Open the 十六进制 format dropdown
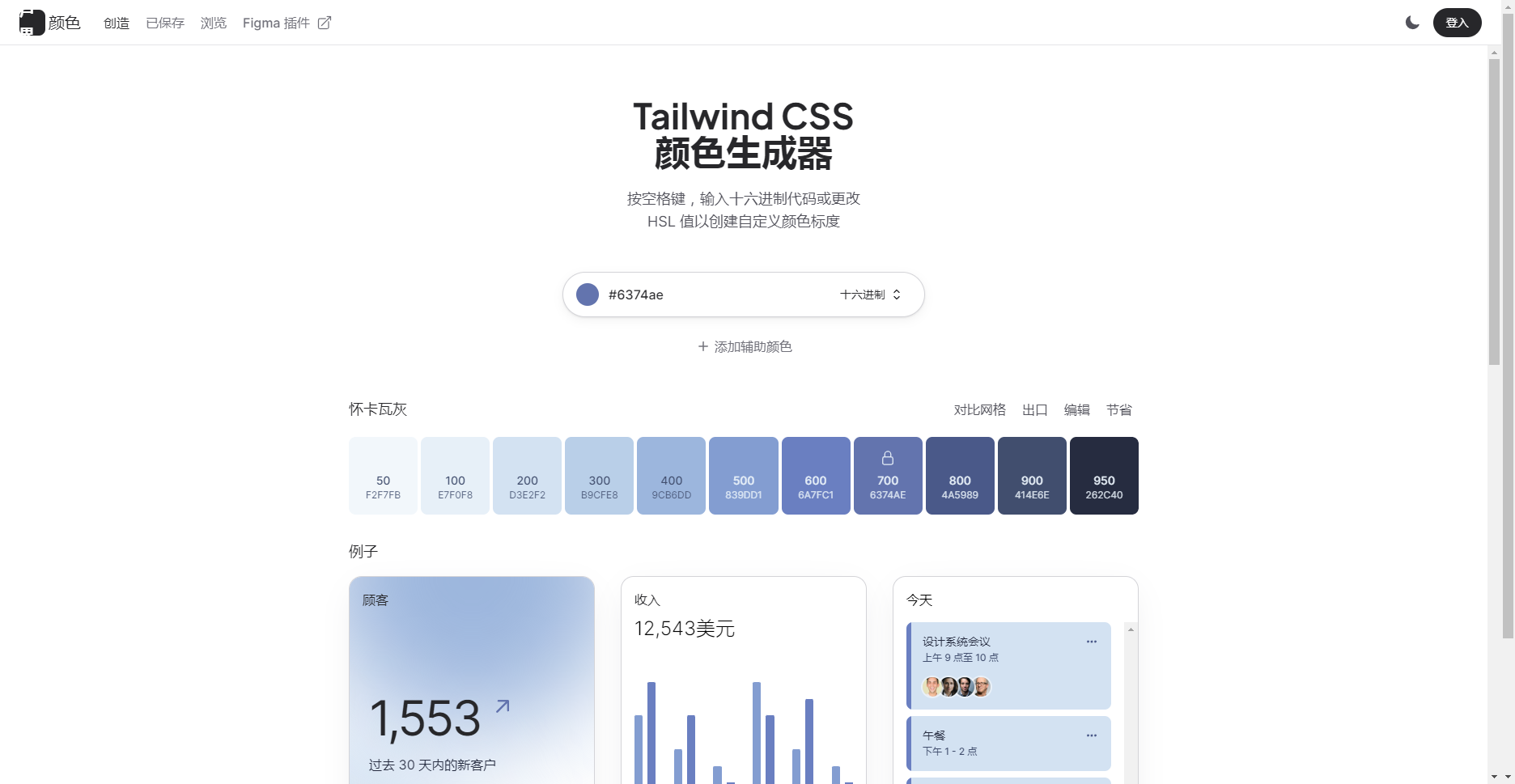This screenshot has width=1515, height=784. pyautogui.click(x=871, y=295)
